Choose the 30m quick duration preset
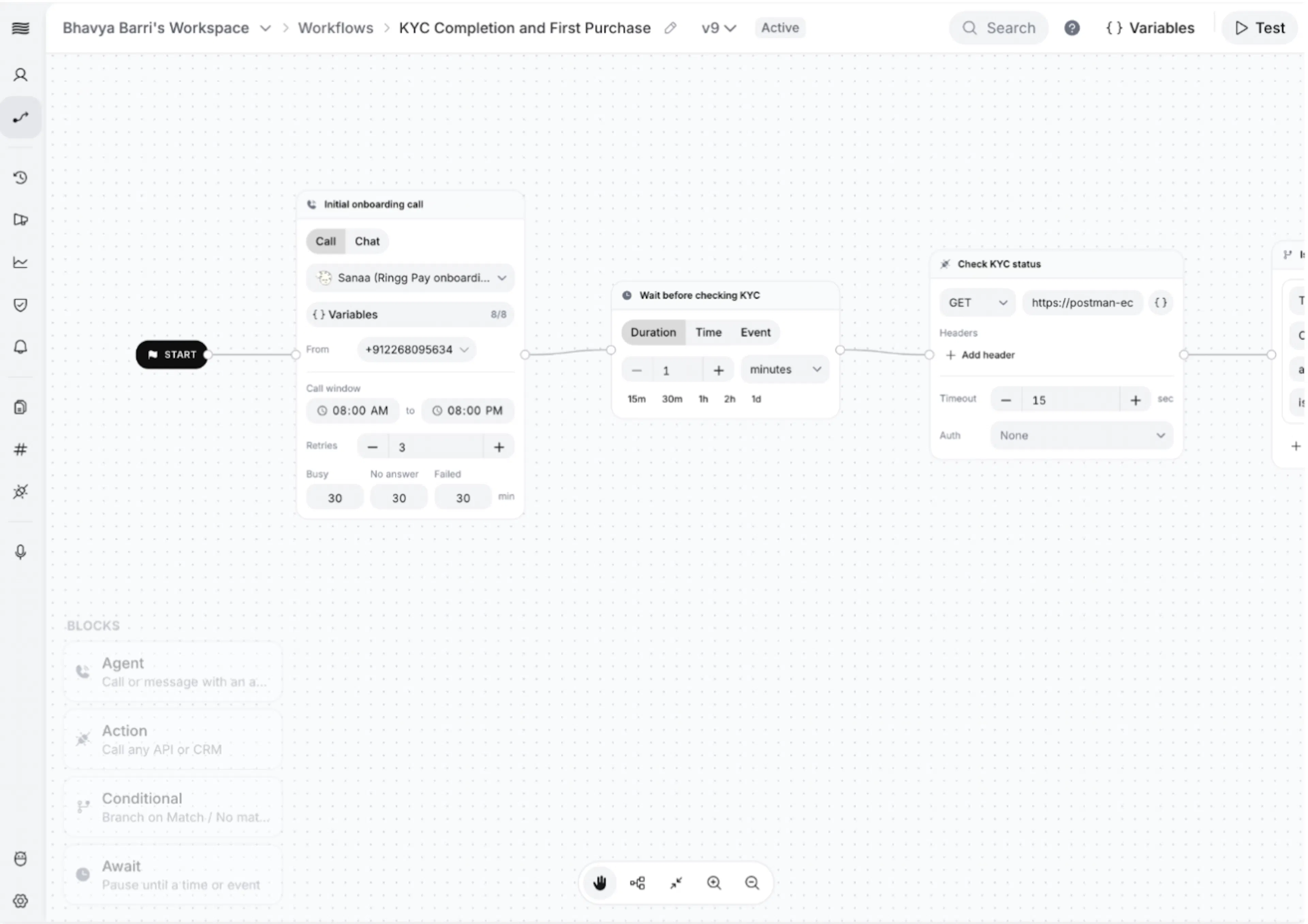The width and height of the screenshot is (1308, 924). 672,399
